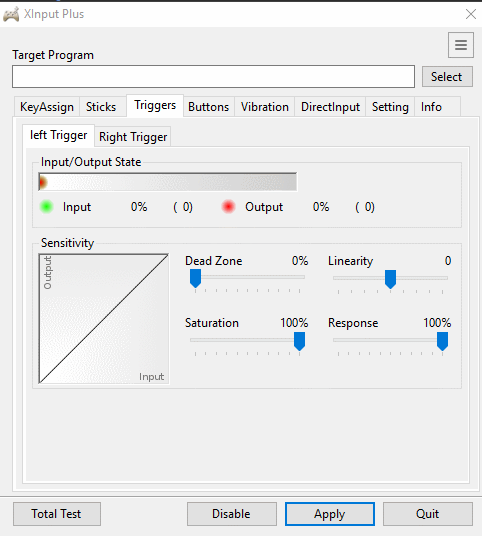Screen dimensions: 482x536
Task: Open the Info tab
Action: click(x=431, y=107)
